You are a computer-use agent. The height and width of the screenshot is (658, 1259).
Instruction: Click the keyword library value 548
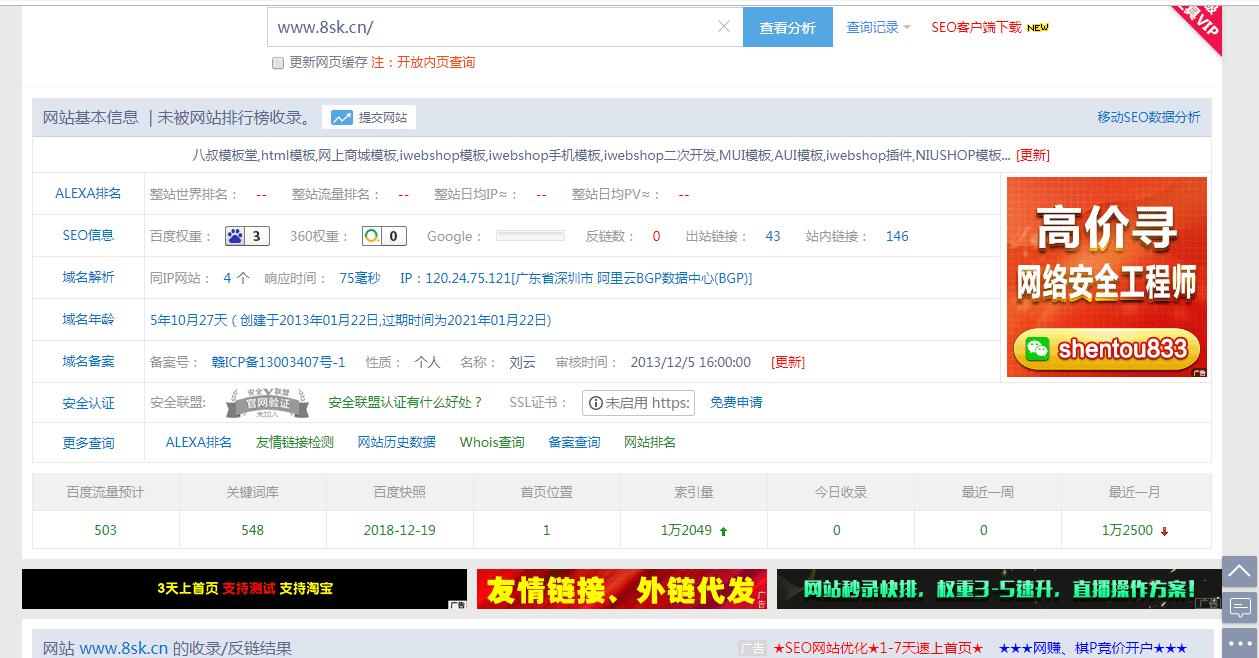[253, 530]
